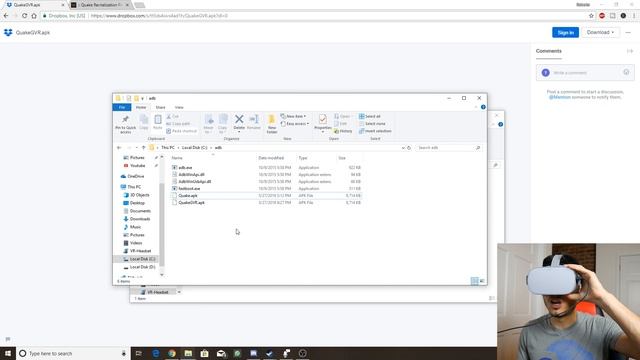Screen dimensions: 640x360
Task: Open the New item dropdown
Action: (293, 116)
